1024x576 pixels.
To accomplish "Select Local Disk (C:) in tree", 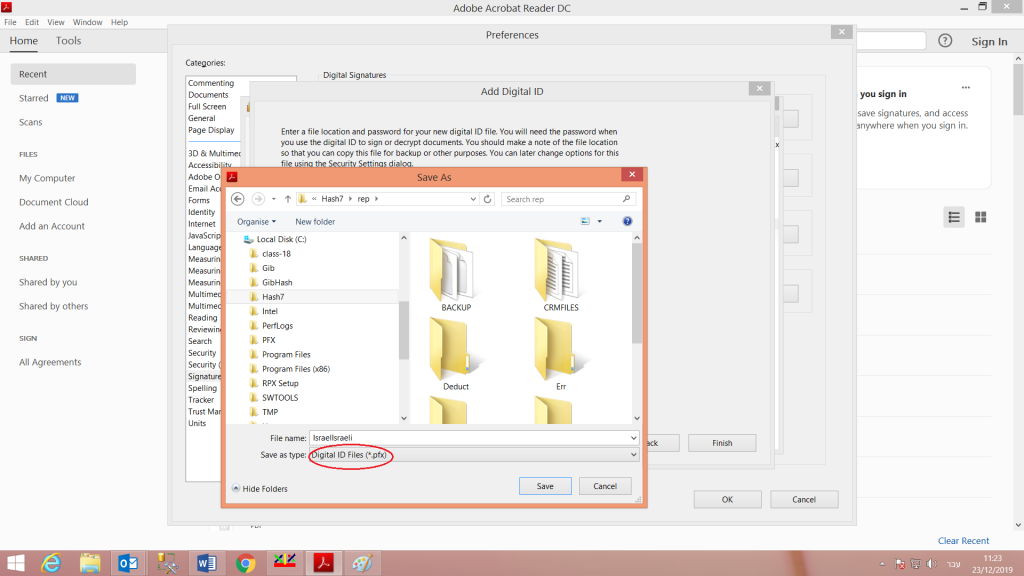I will click(281, 239).
